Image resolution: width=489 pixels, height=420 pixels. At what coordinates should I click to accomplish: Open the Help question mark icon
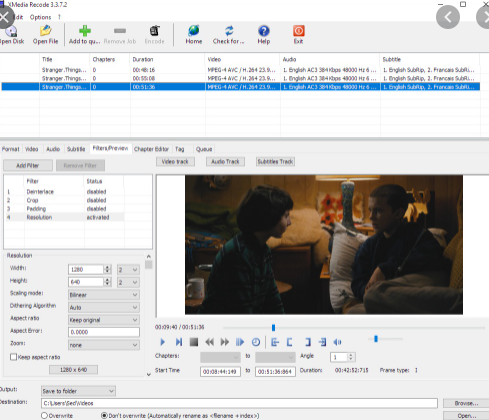pyautogui.click(x=264, y=31)
